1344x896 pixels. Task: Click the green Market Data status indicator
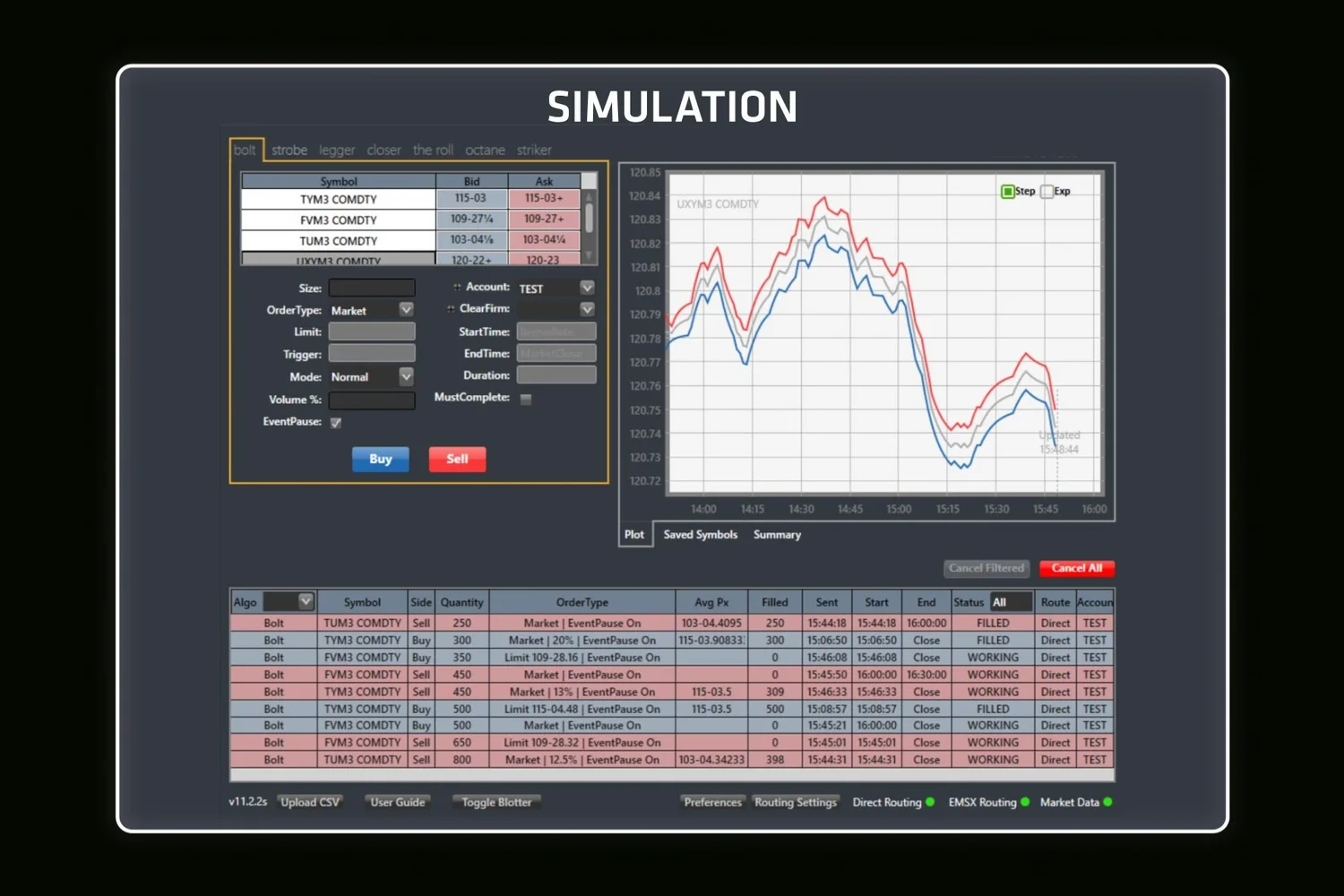[x=1108, y=802]
